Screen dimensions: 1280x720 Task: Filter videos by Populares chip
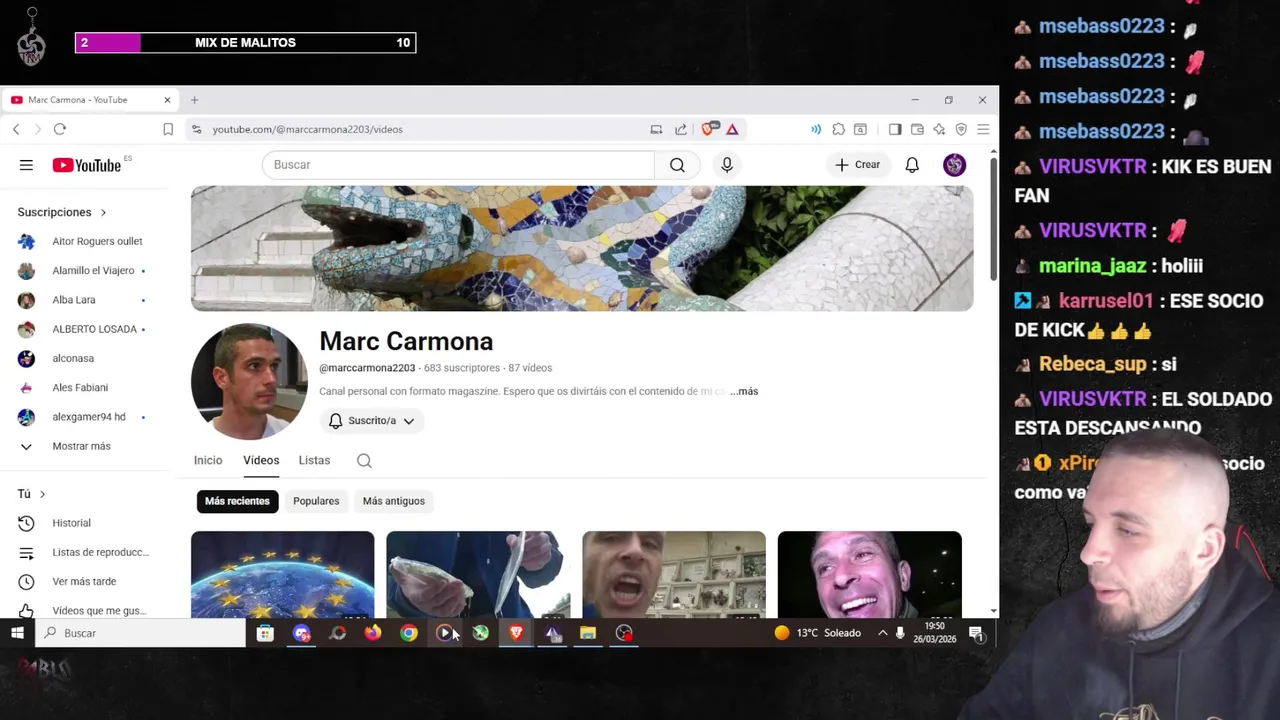(316, 501)
